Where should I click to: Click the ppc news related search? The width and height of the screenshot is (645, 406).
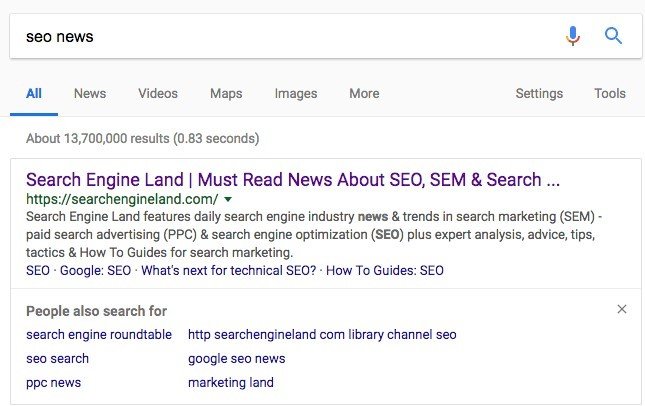pos(53,383)
